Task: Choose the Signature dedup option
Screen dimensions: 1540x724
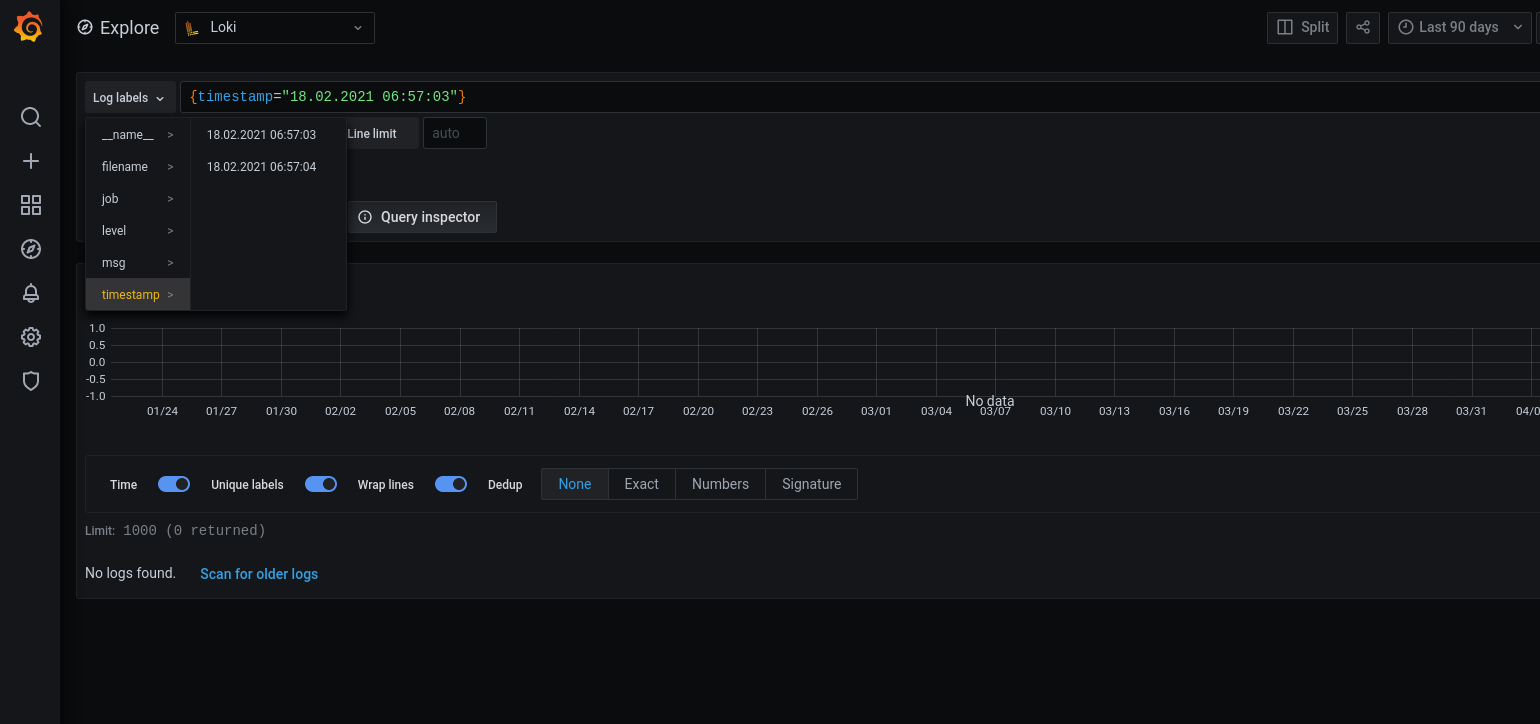Action: click(x=811, y=484)
